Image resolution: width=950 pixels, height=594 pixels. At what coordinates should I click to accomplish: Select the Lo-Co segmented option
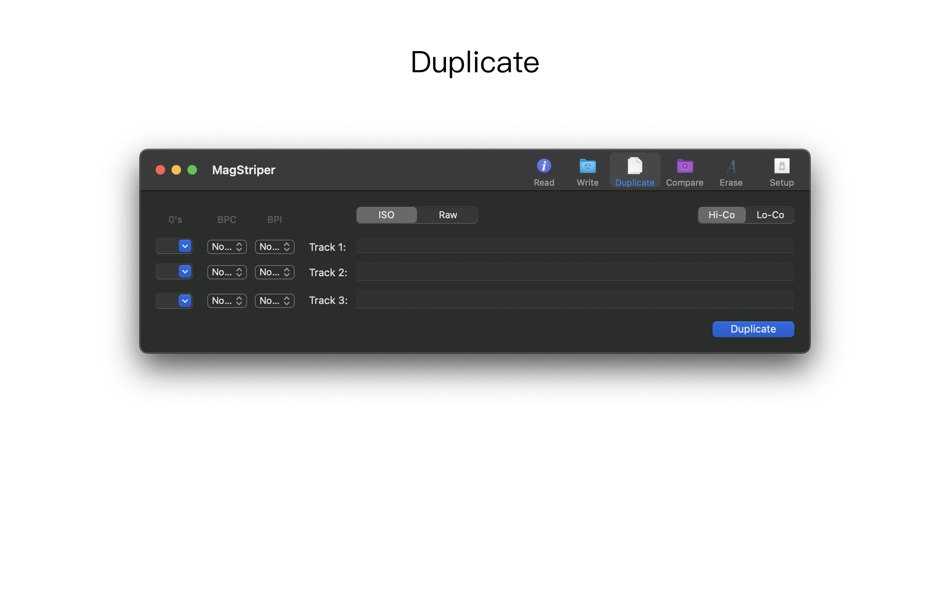coord(770,214)
